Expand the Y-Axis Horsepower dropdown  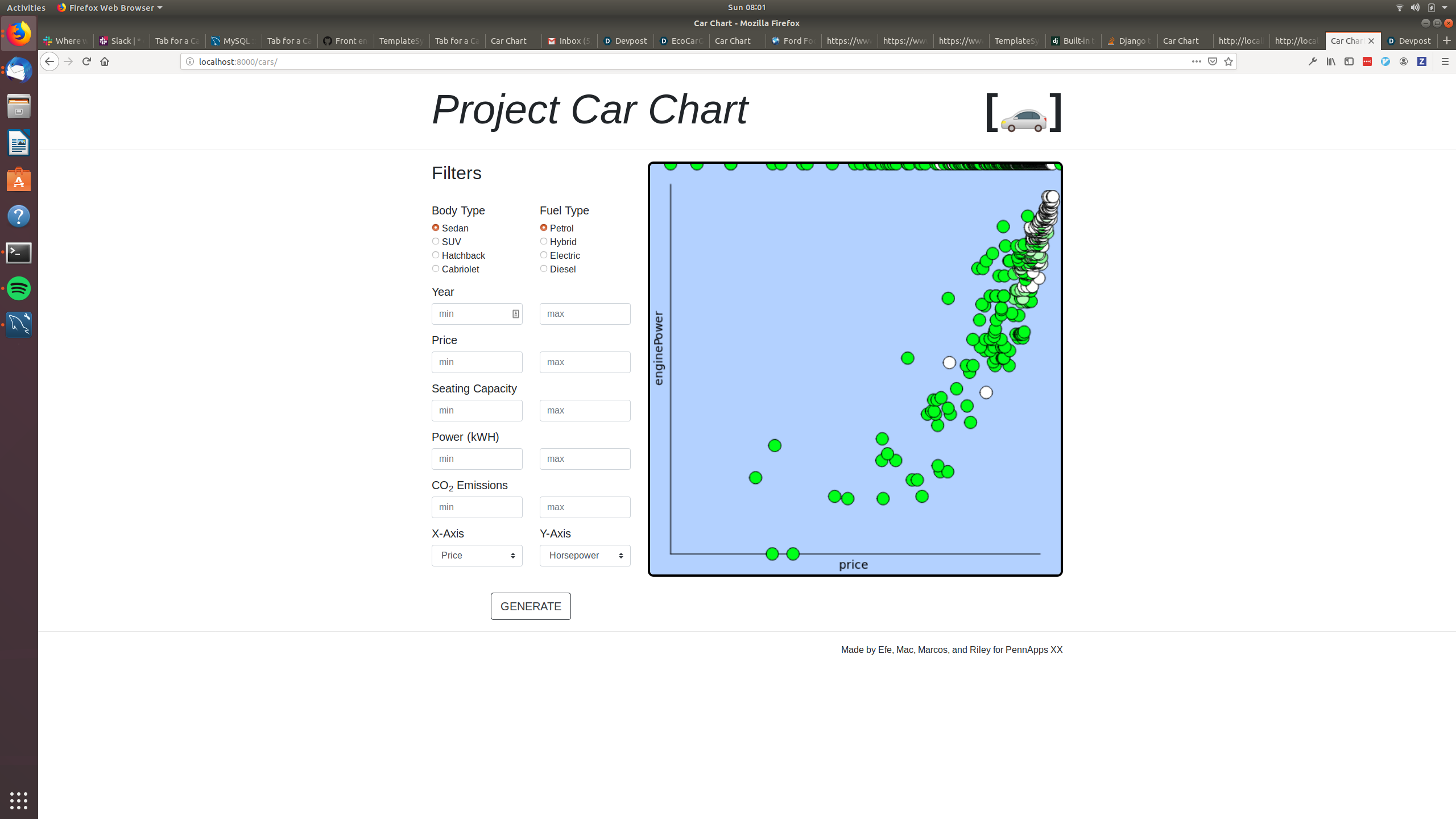(585, 555)
